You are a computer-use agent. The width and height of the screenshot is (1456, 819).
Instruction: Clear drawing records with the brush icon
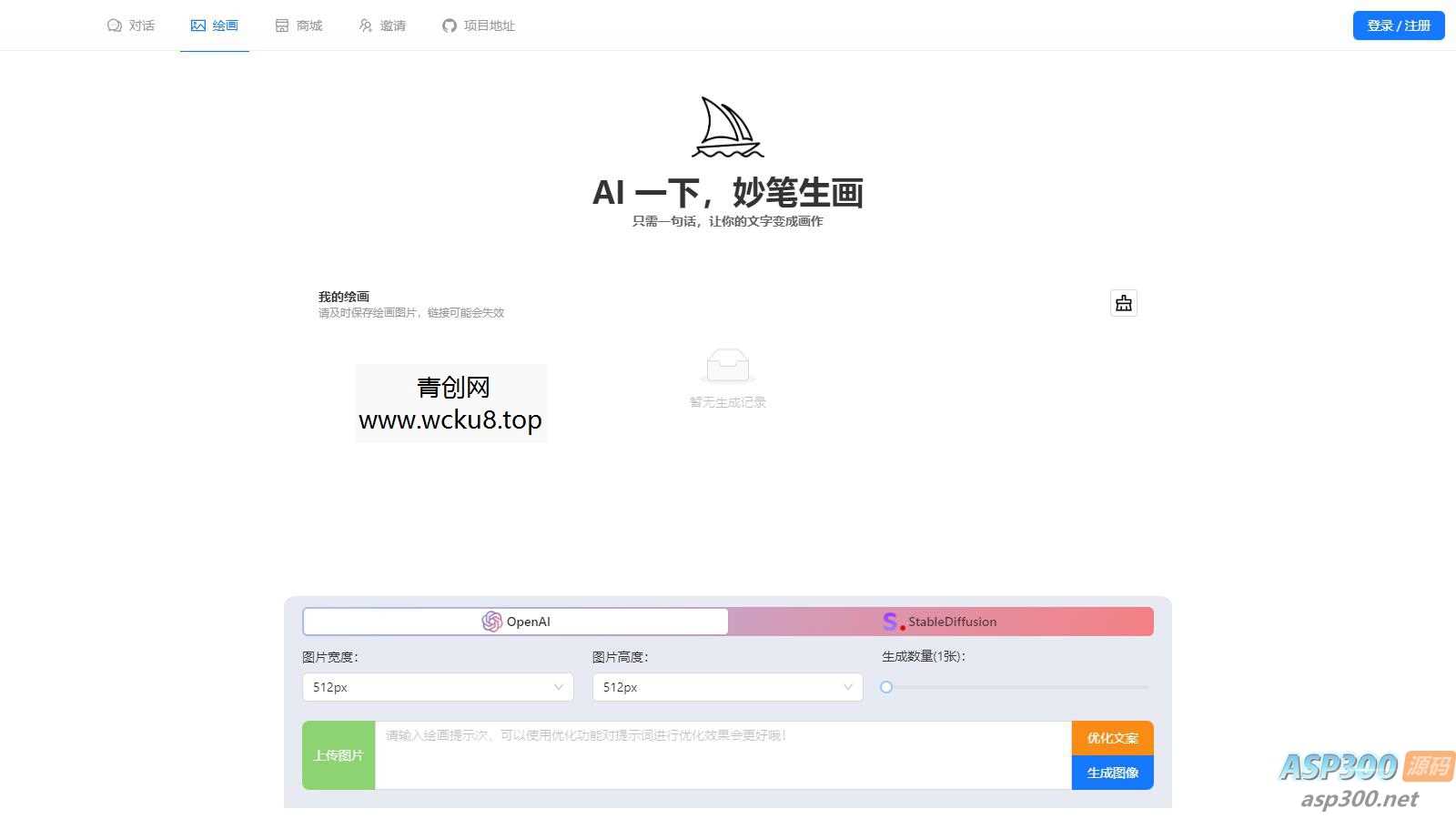pos(1123,303)
